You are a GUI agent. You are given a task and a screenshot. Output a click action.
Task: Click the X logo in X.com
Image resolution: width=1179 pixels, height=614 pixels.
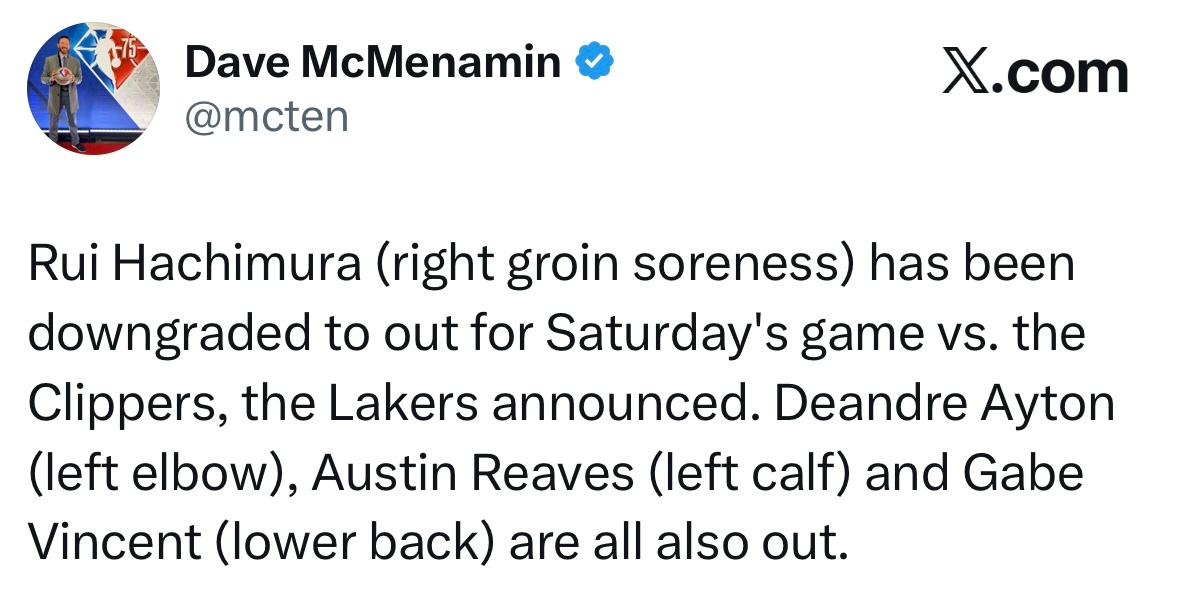coord(967,74)
